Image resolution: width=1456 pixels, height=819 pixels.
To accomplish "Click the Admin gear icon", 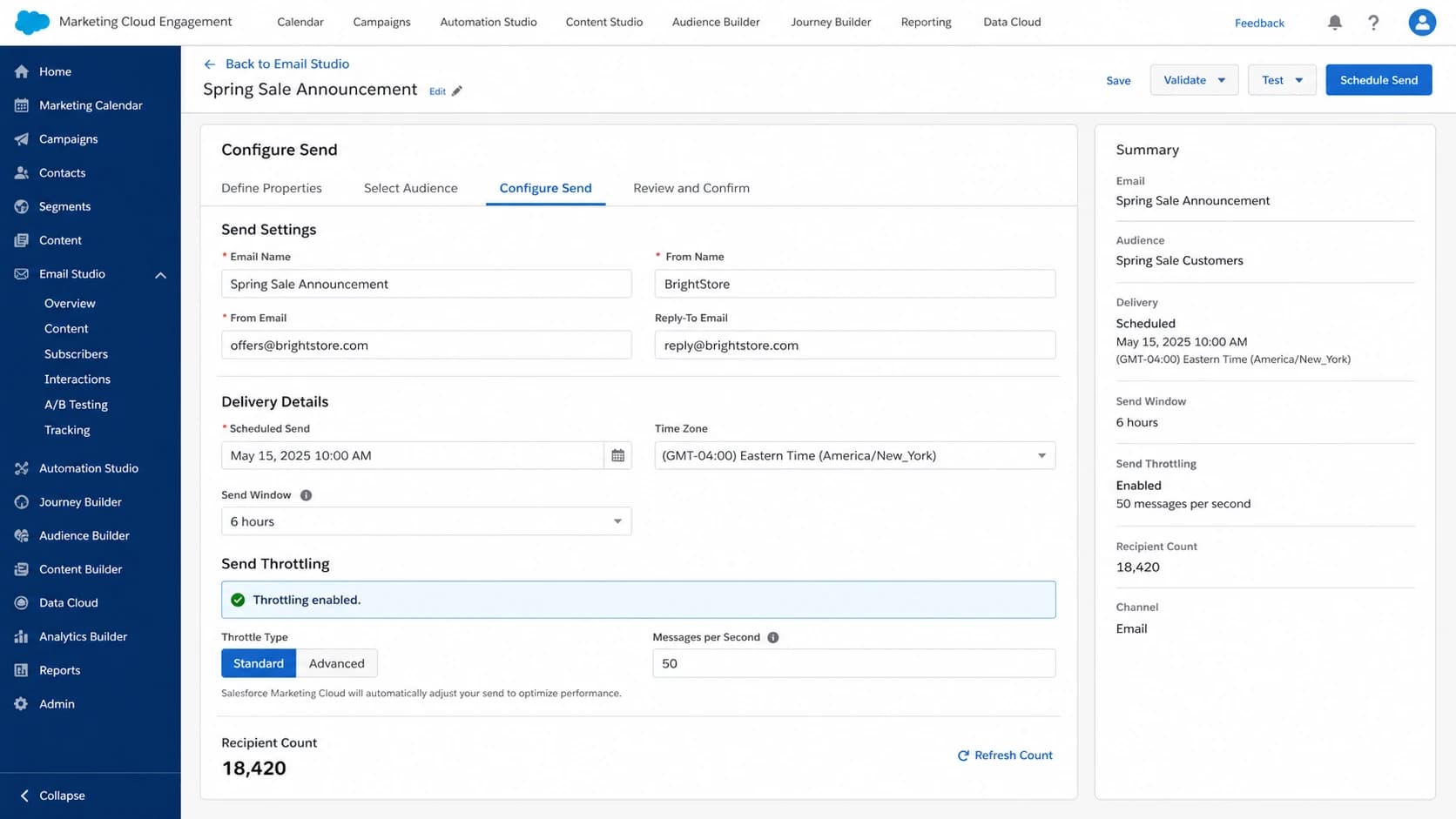I will [x=22, y=704].
